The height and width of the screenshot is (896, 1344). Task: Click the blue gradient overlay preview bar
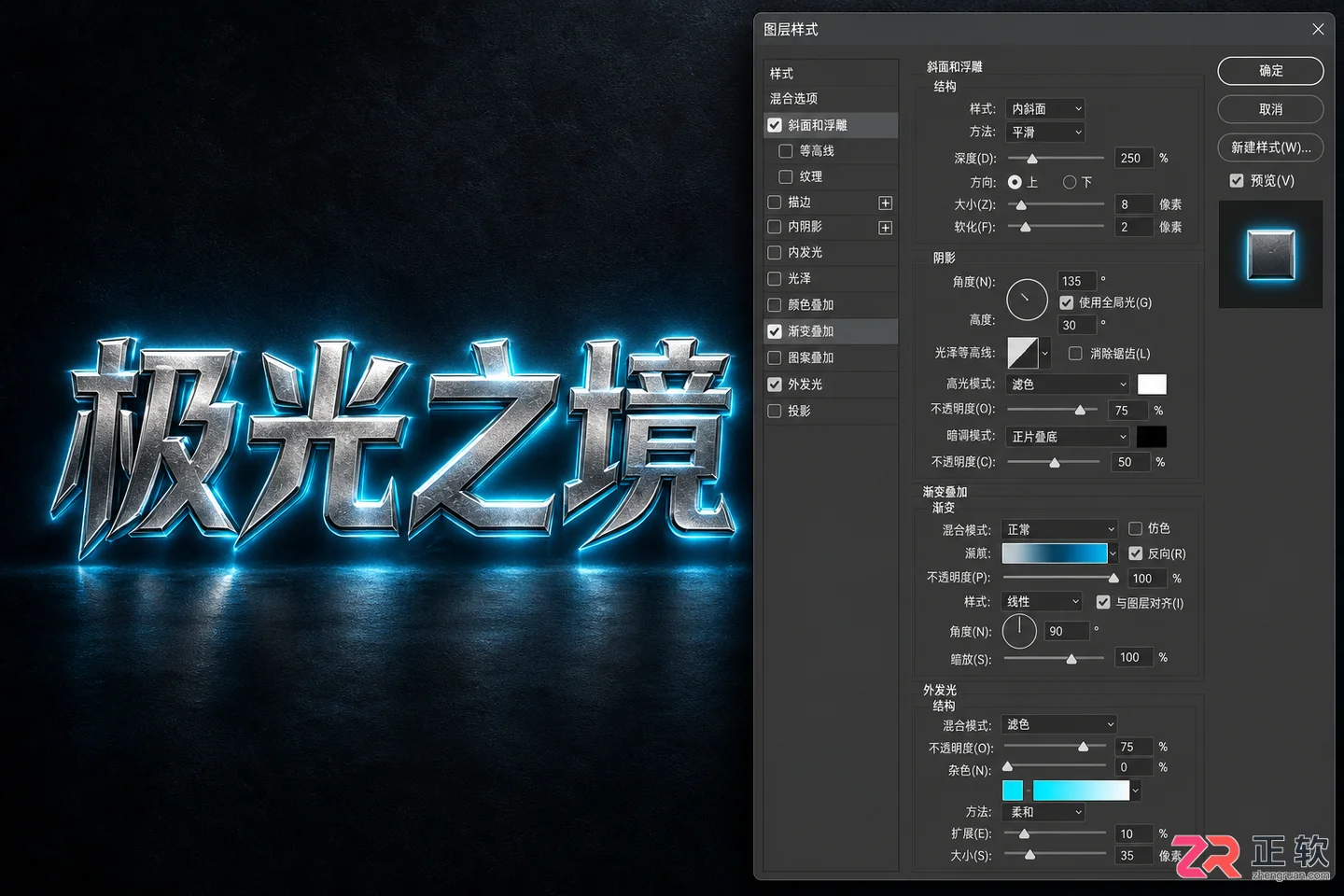(1055, 553)
